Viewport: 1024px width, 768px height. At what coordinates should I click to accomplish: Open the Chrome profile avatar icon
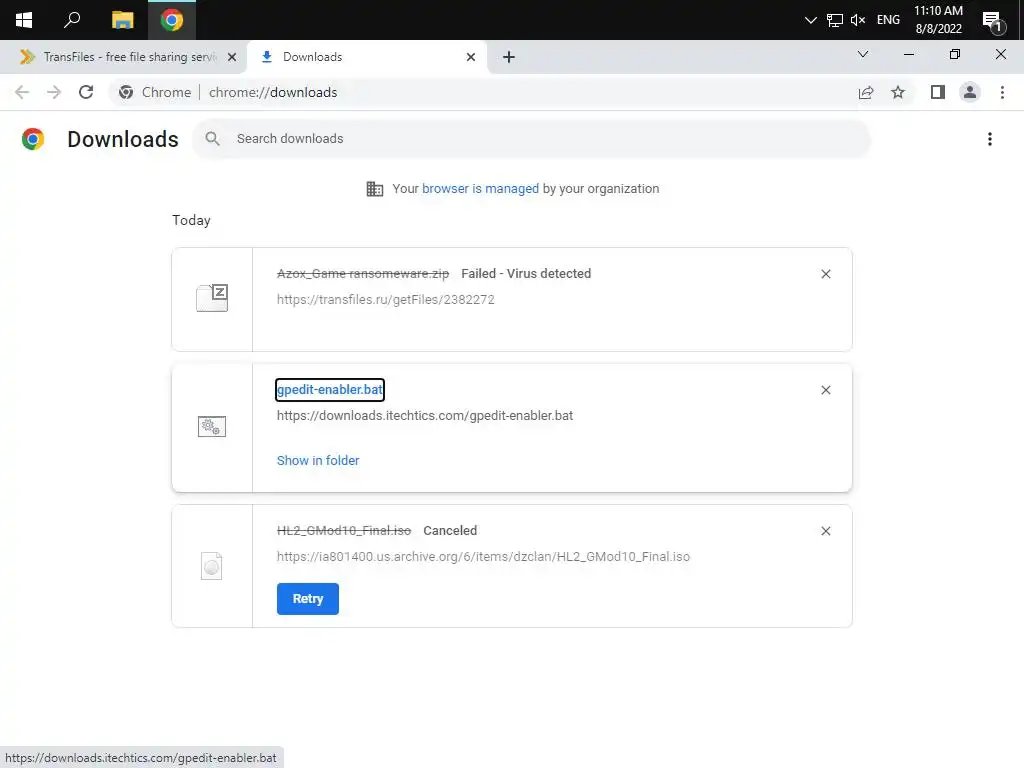tap(970, 92)
